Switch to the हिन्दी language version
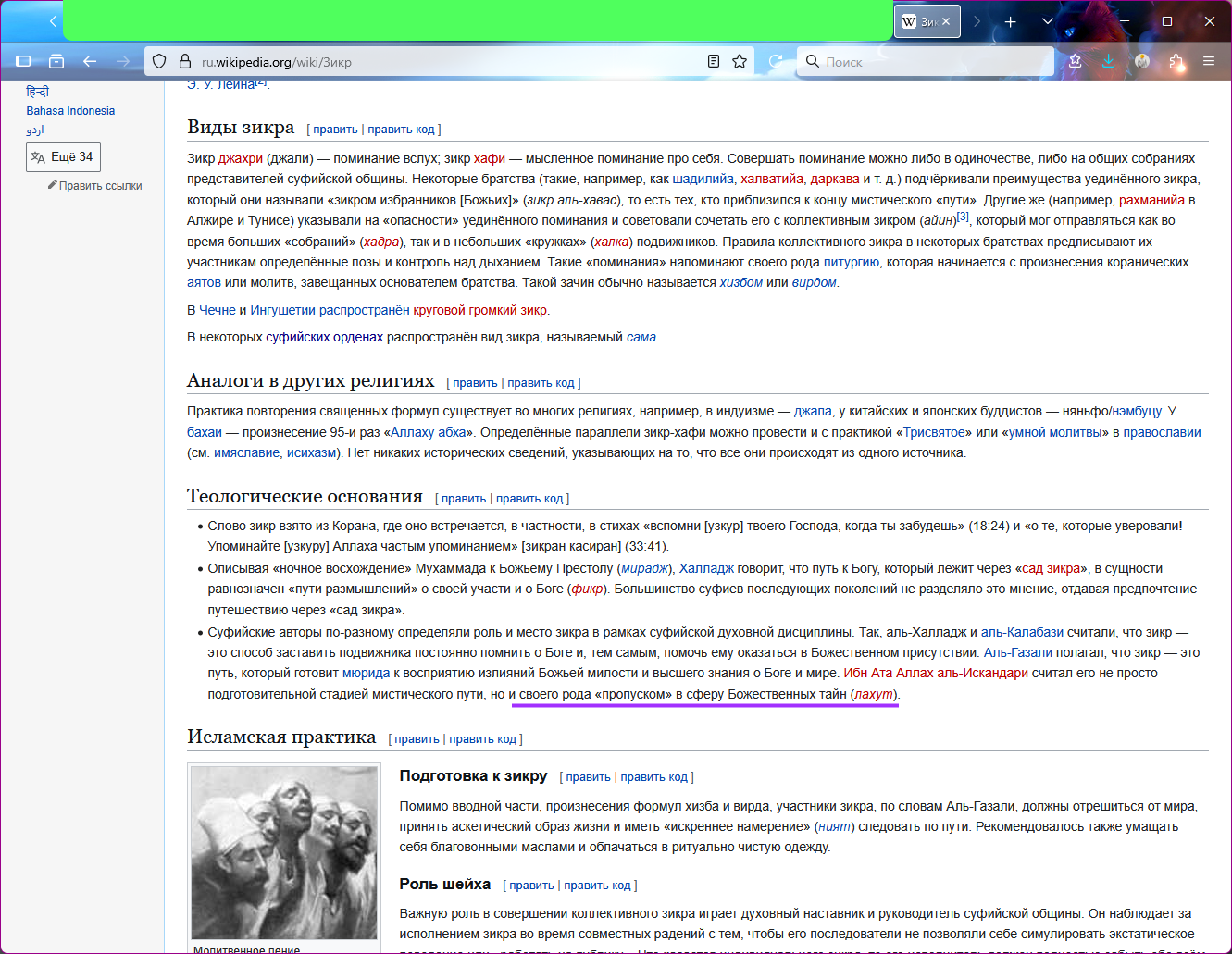Image resolution: width=1232 pixels, height=954 pixels. pyautogui.click(x=38, y=92)
